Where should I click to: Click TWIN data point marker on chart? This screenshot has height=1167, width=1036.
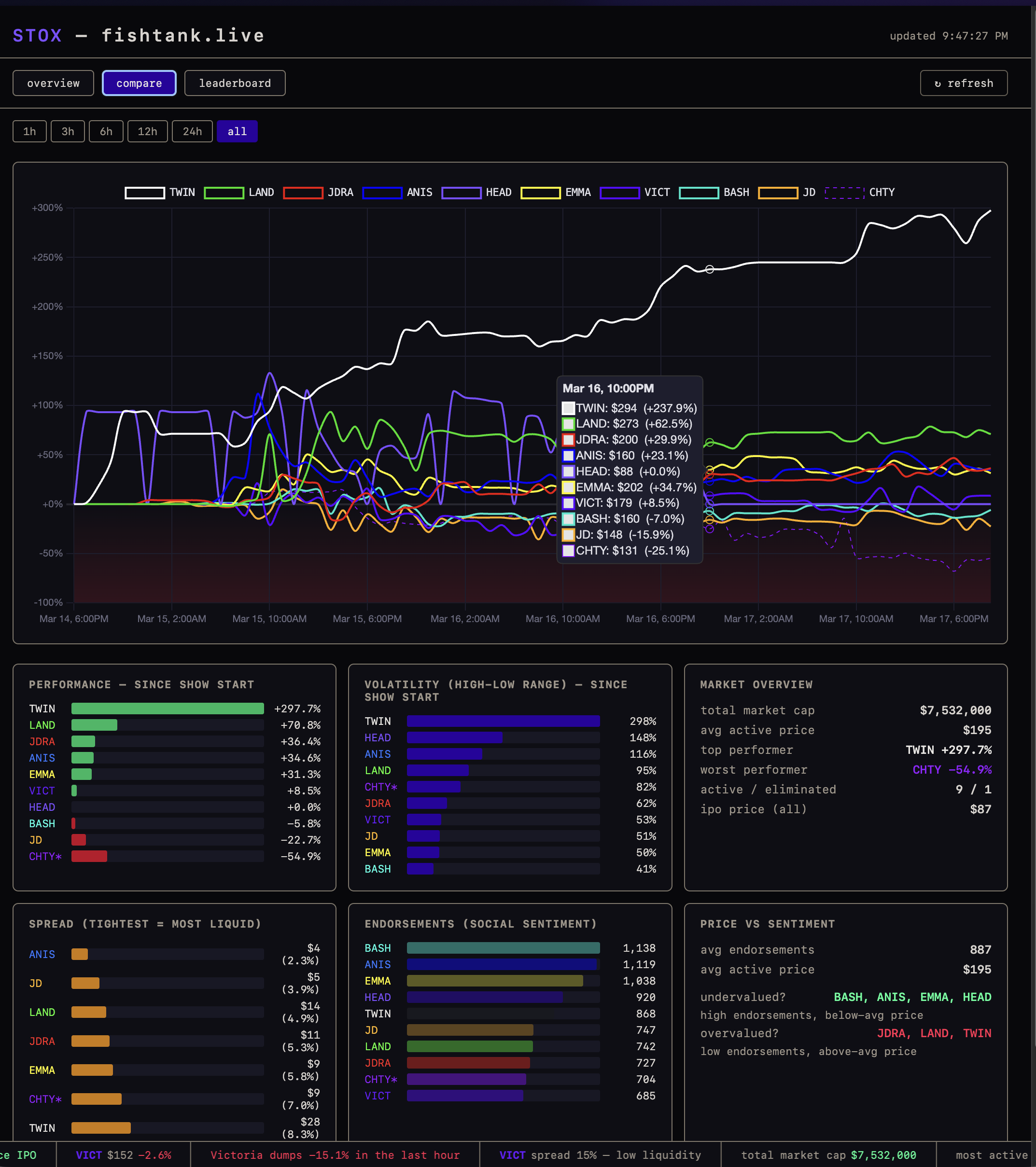(709, 269)
